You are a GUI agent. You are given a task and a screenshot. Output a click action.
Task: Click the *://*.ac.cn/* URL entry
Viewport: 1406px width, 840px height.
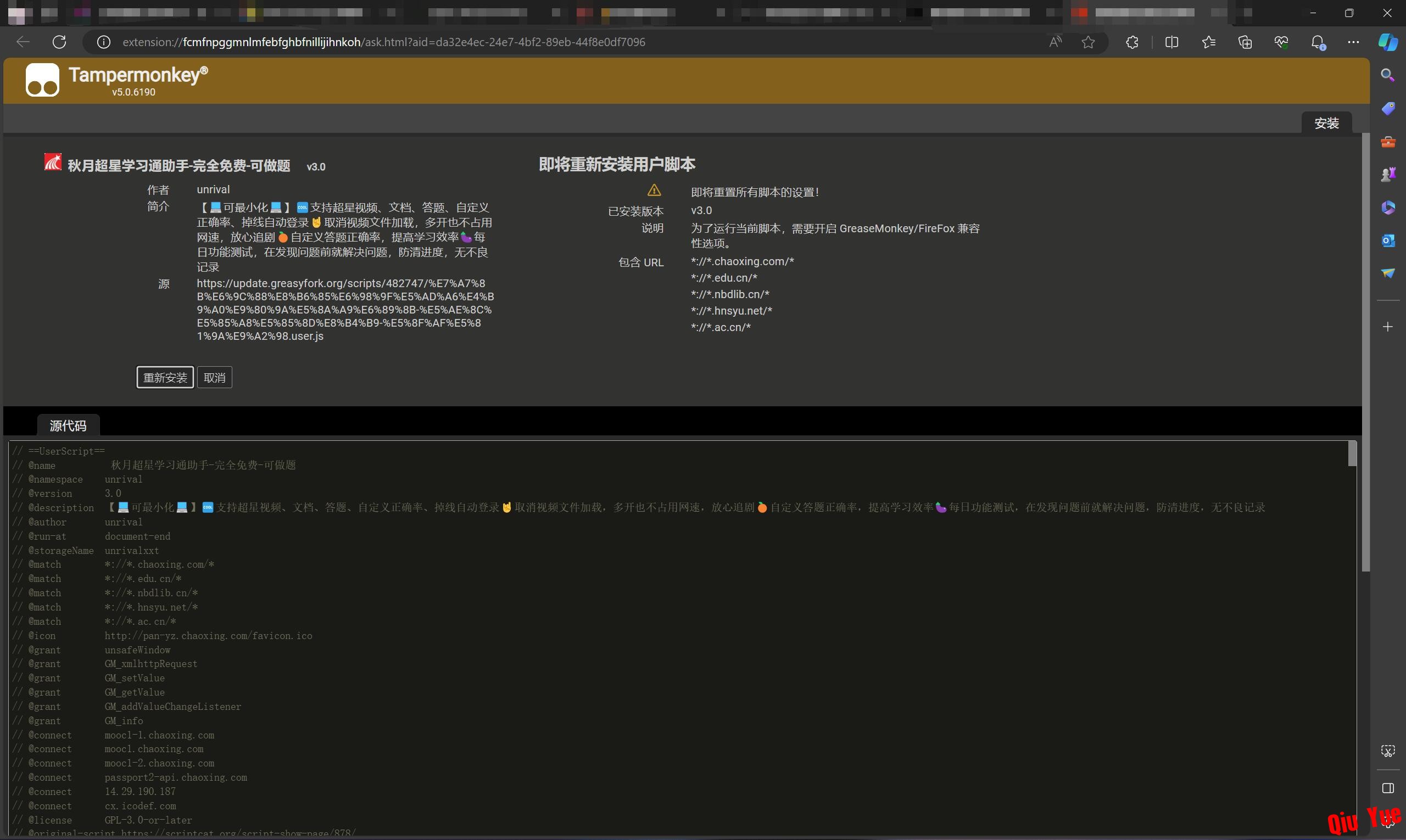pos(721,327)
